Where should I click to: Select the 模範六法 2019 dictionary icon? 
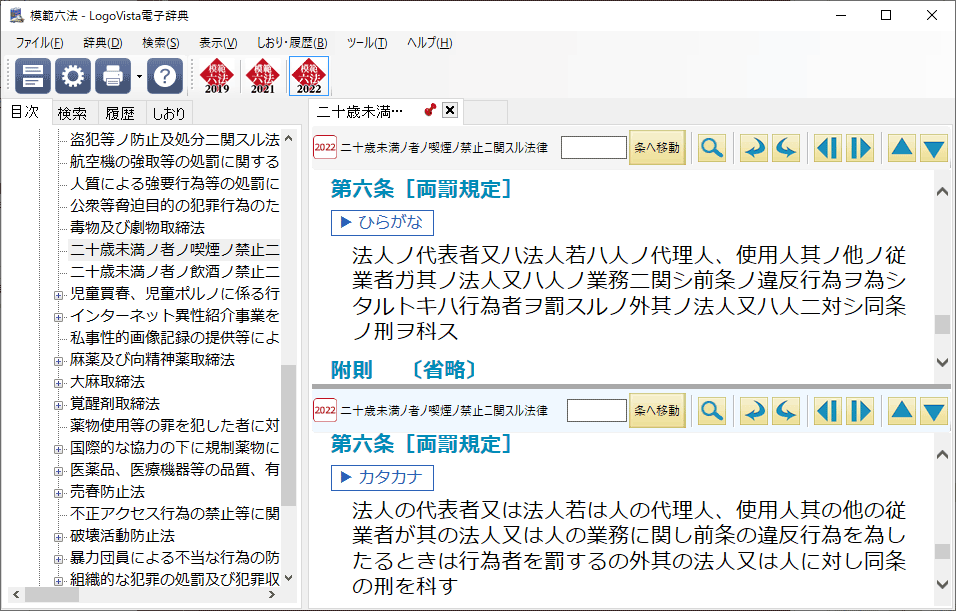(217, 76)
